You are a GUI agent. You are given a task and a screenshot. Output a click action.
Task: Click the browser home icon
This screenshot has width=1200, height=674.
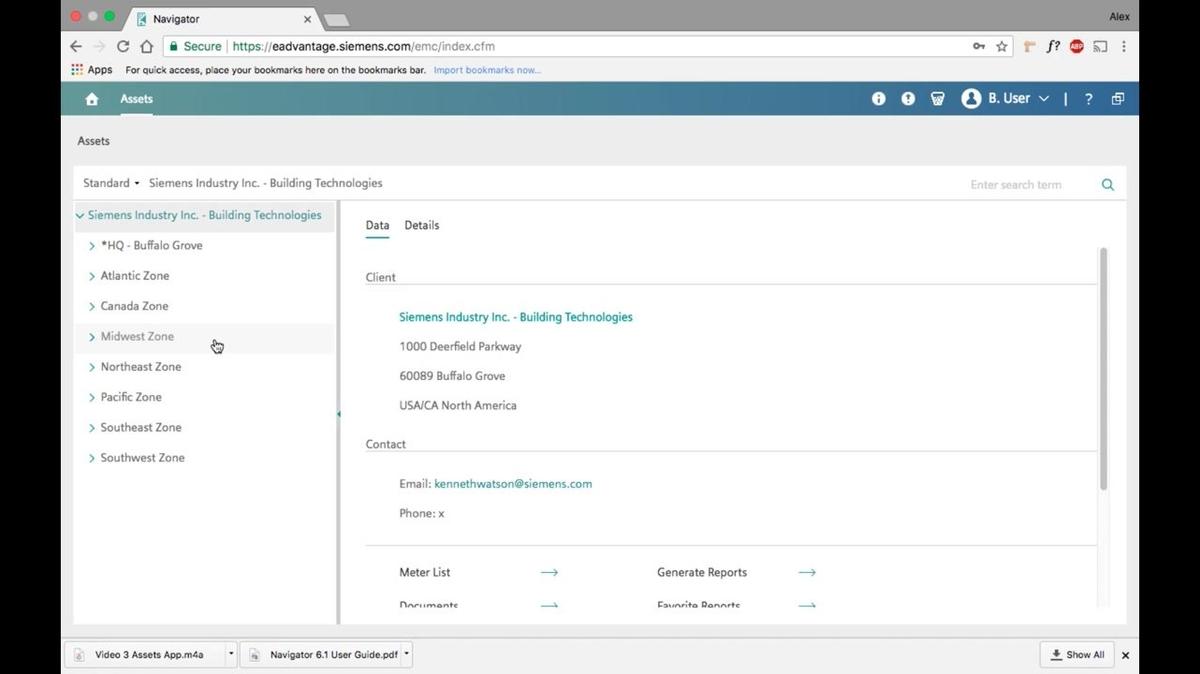click(x=147, y=46)
